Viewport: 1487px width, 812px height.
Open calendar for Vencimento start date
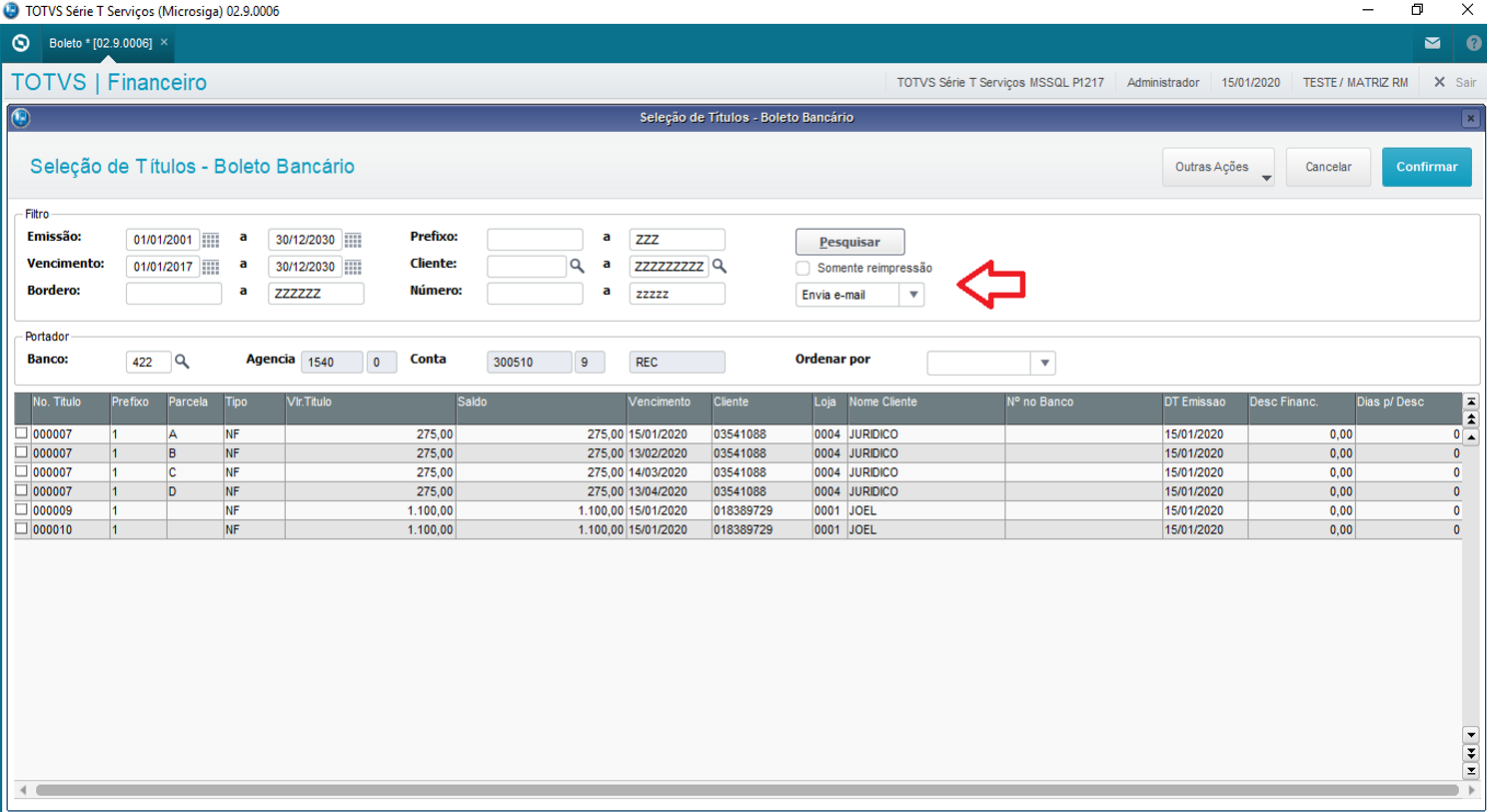point(211,268)
